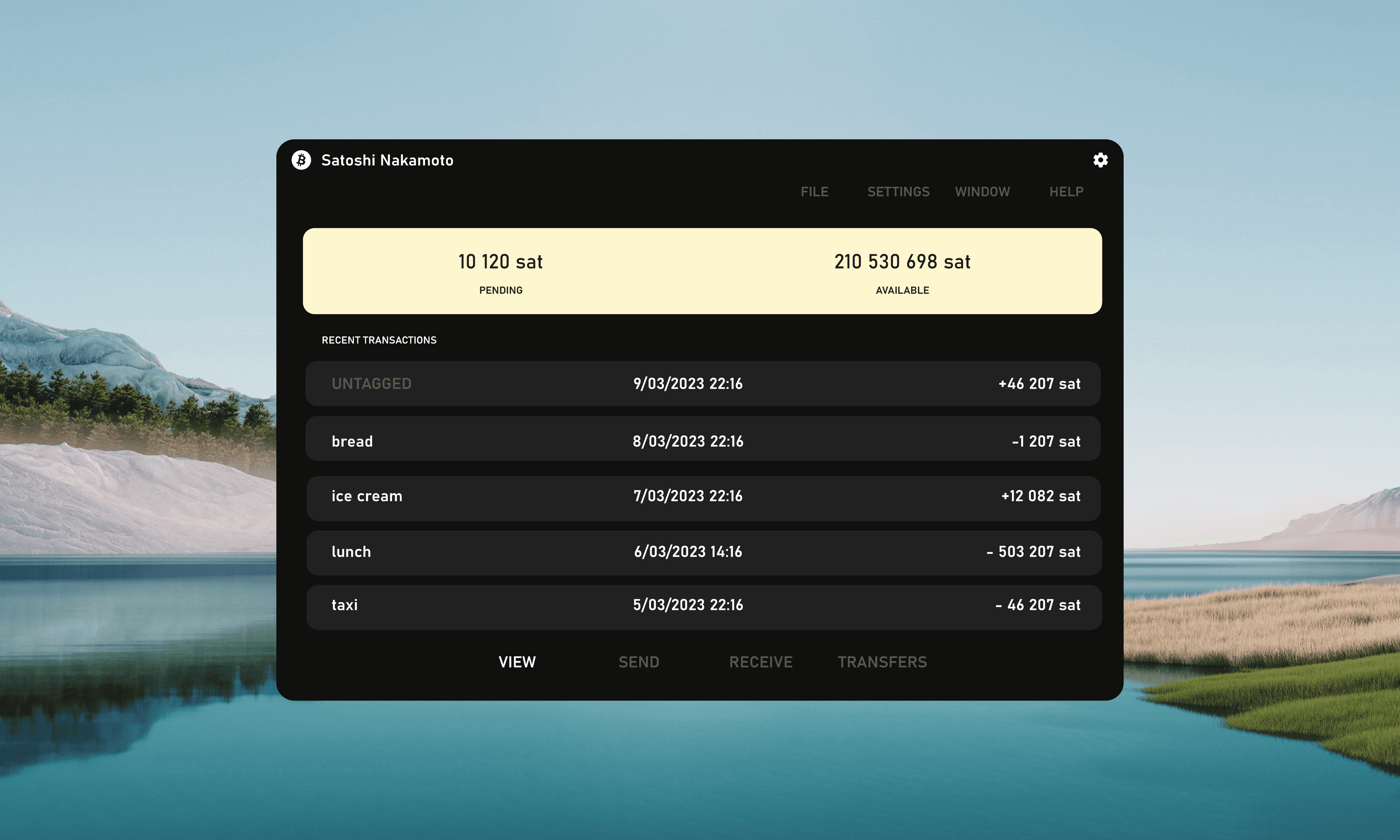Open the SETTINGS menu

pyautogui.click(x=898, y=192)
